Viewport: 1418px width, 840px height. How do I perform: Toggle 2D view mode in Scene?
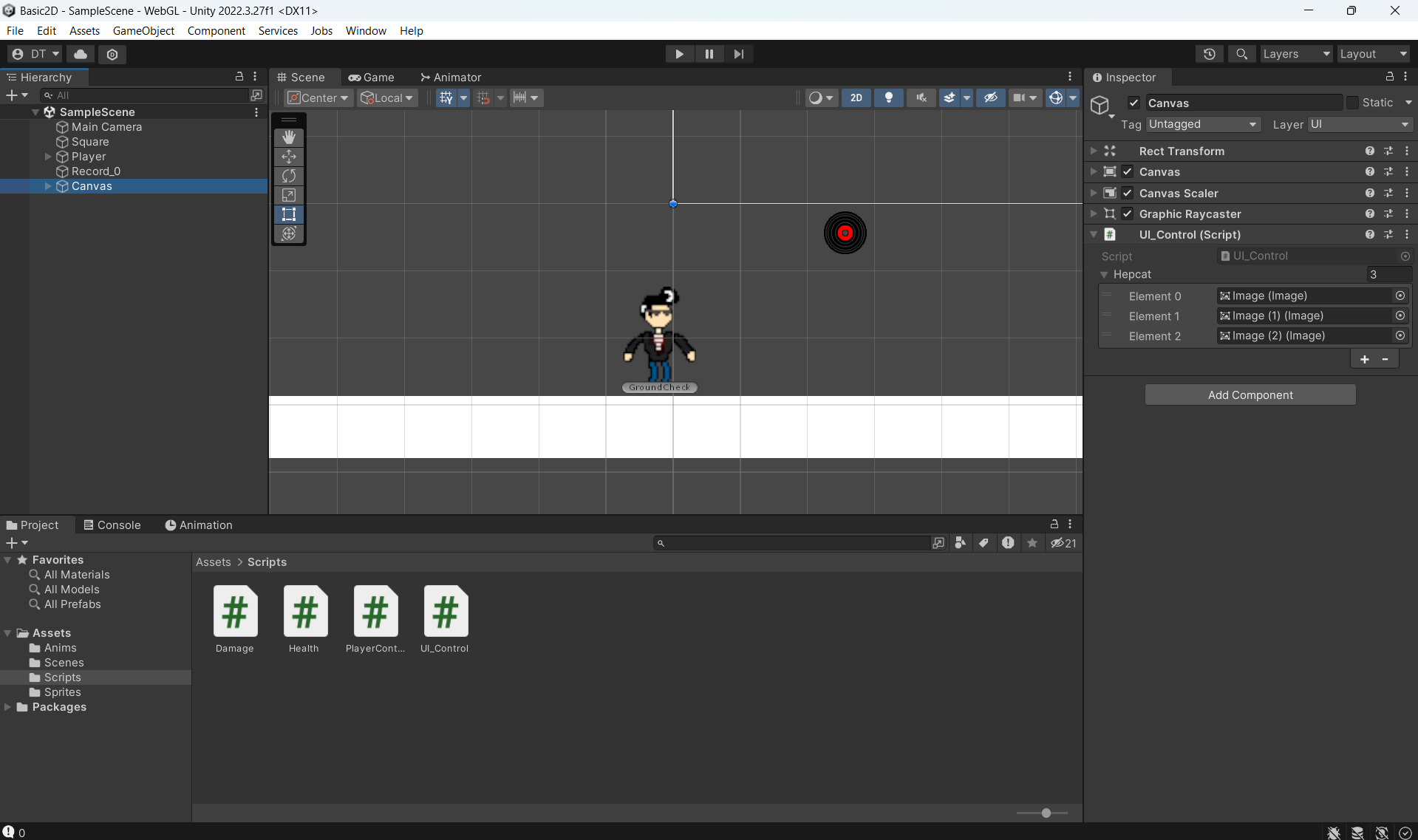pos(856,98)
